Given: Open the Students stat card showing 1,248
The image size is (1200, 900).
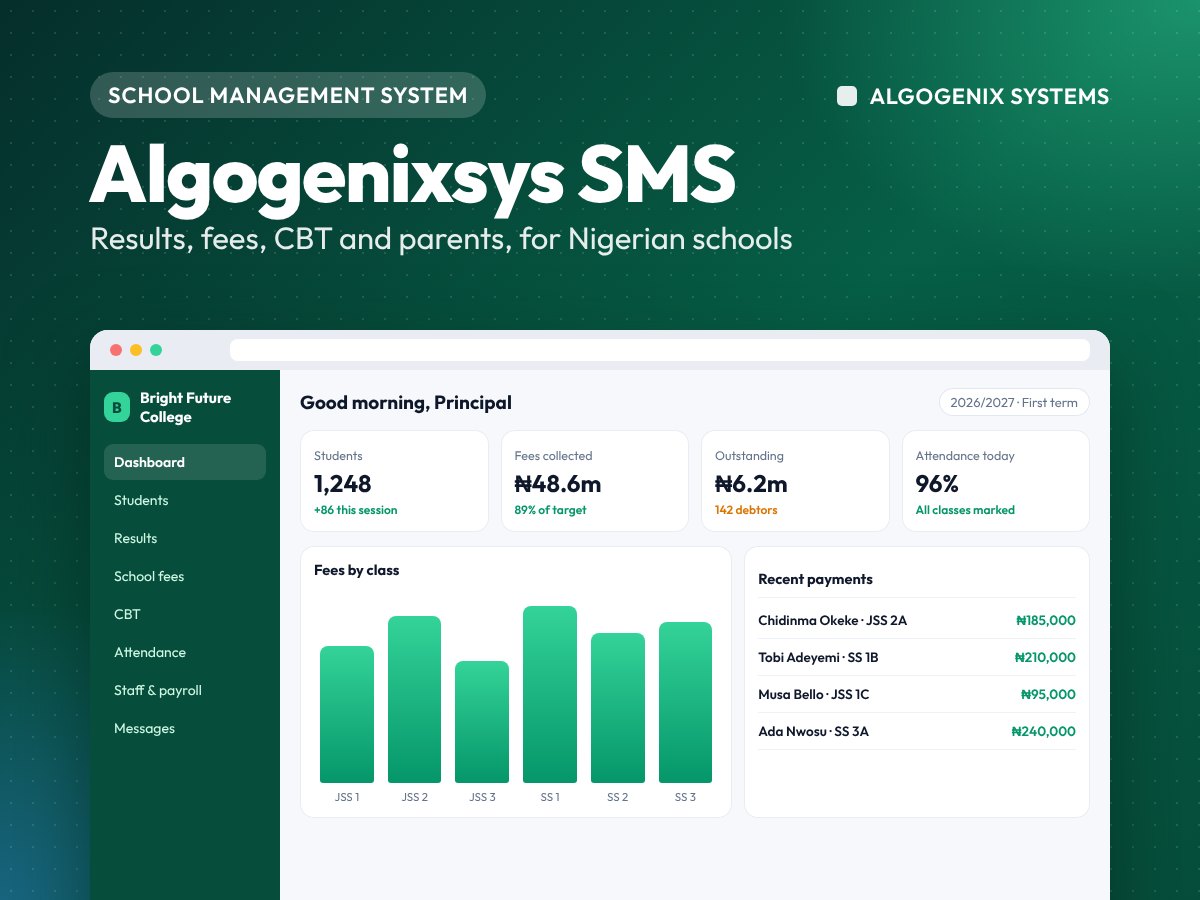Looking at the screenshot, I should [x=394, y=481].
